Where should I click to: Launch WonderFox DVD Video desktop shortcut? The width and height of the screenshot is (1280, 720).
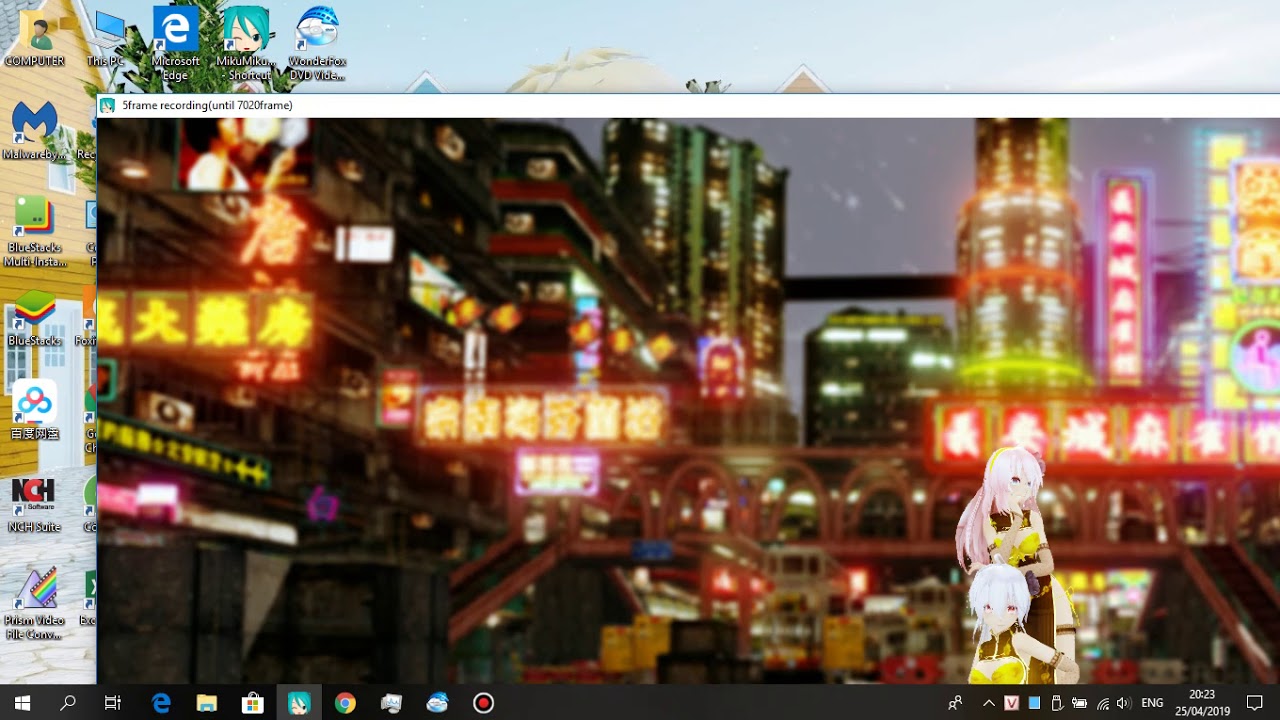pos(318,43)
